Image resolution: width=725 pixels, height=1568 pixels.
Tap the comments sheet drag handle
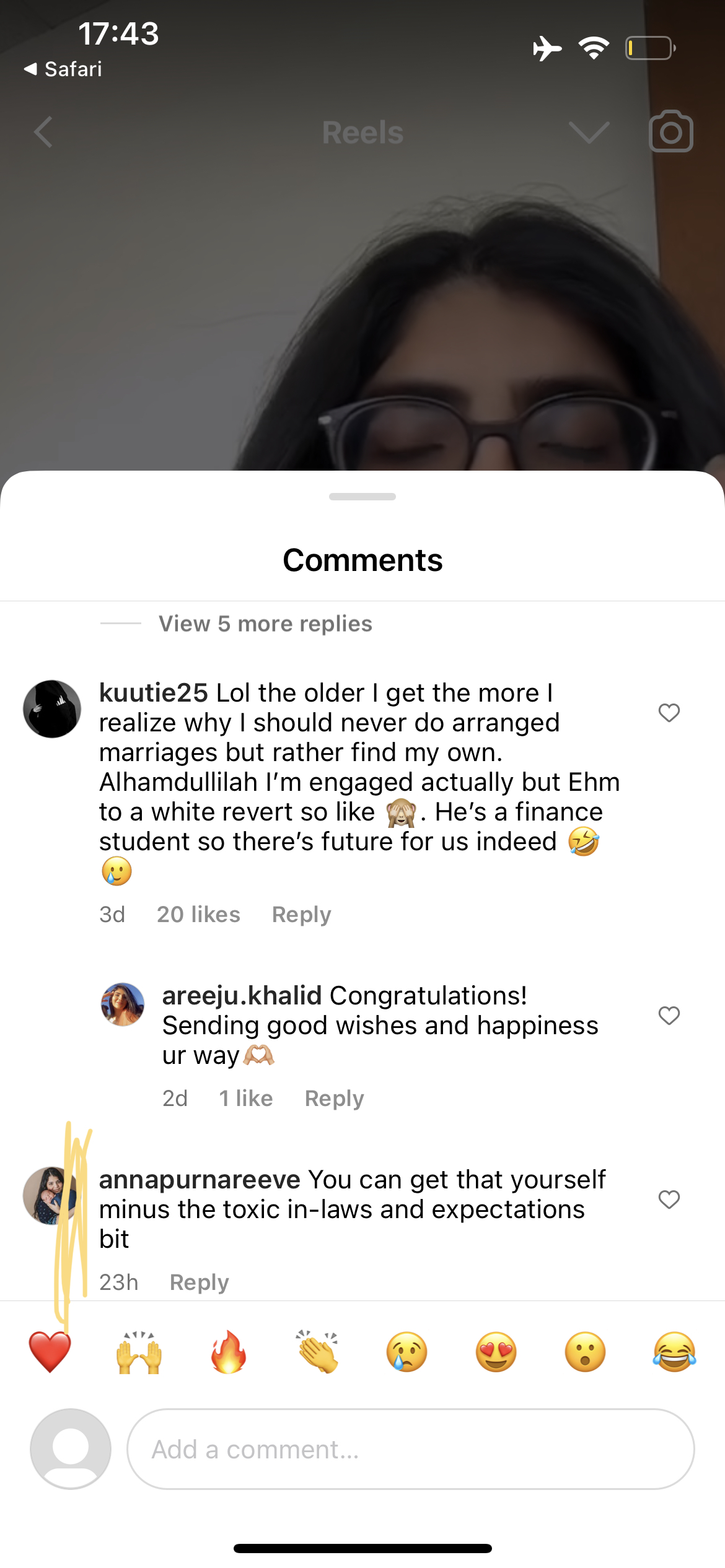pyautogui.click(x=362, y=497)
